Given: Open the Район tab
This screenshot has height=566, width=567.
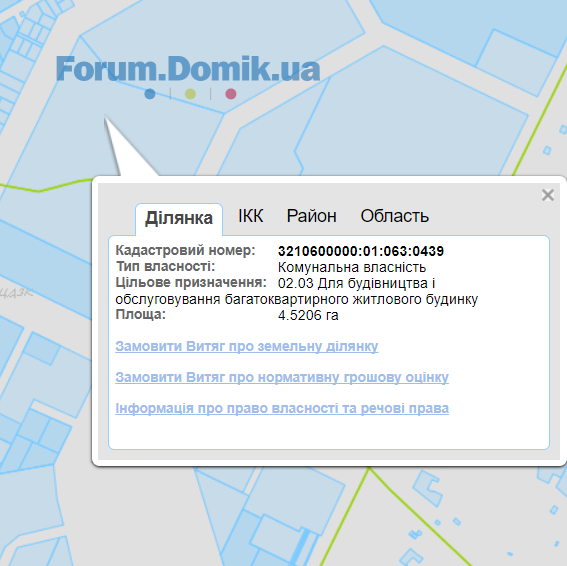Looking at the screenshot, I should point(311,216).
